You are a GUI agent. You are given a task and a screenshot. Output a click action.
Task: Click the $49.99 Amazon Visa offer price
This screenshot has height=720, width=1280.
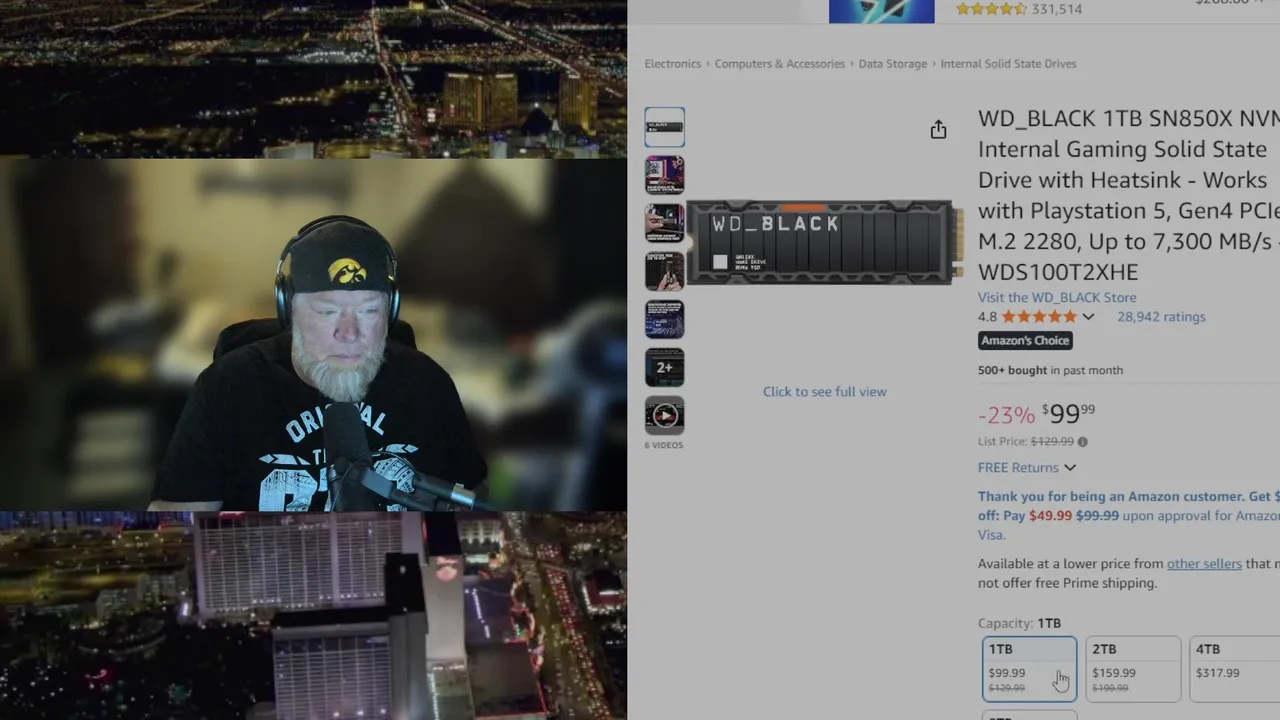[x=1050, y=516]
